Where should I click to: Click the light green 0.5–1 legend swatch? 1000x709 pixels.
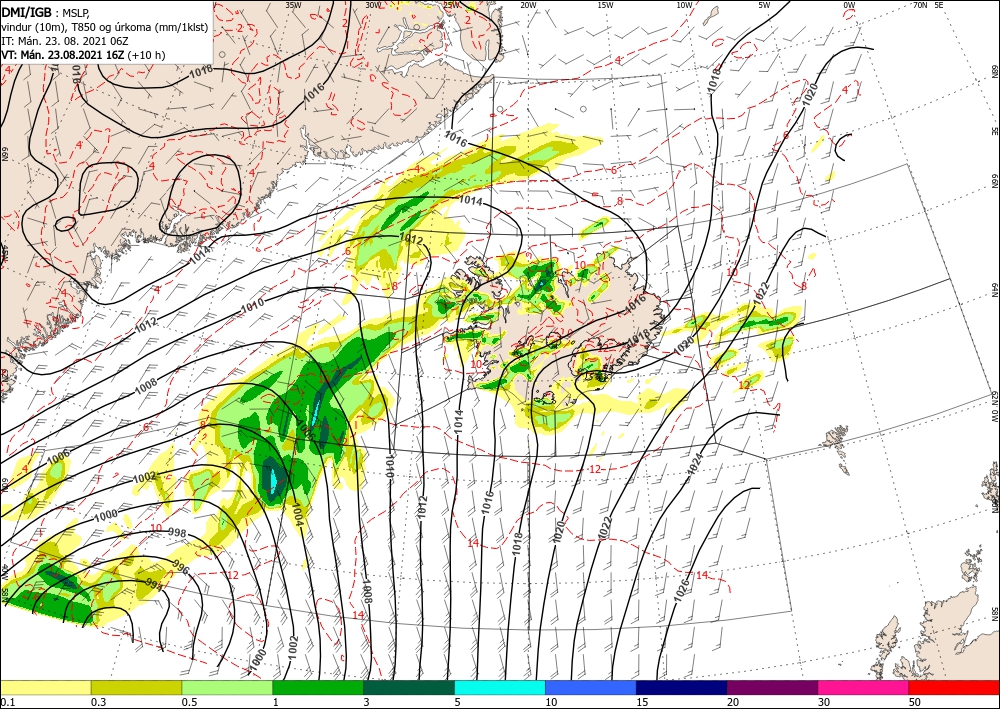coord(227,687)
